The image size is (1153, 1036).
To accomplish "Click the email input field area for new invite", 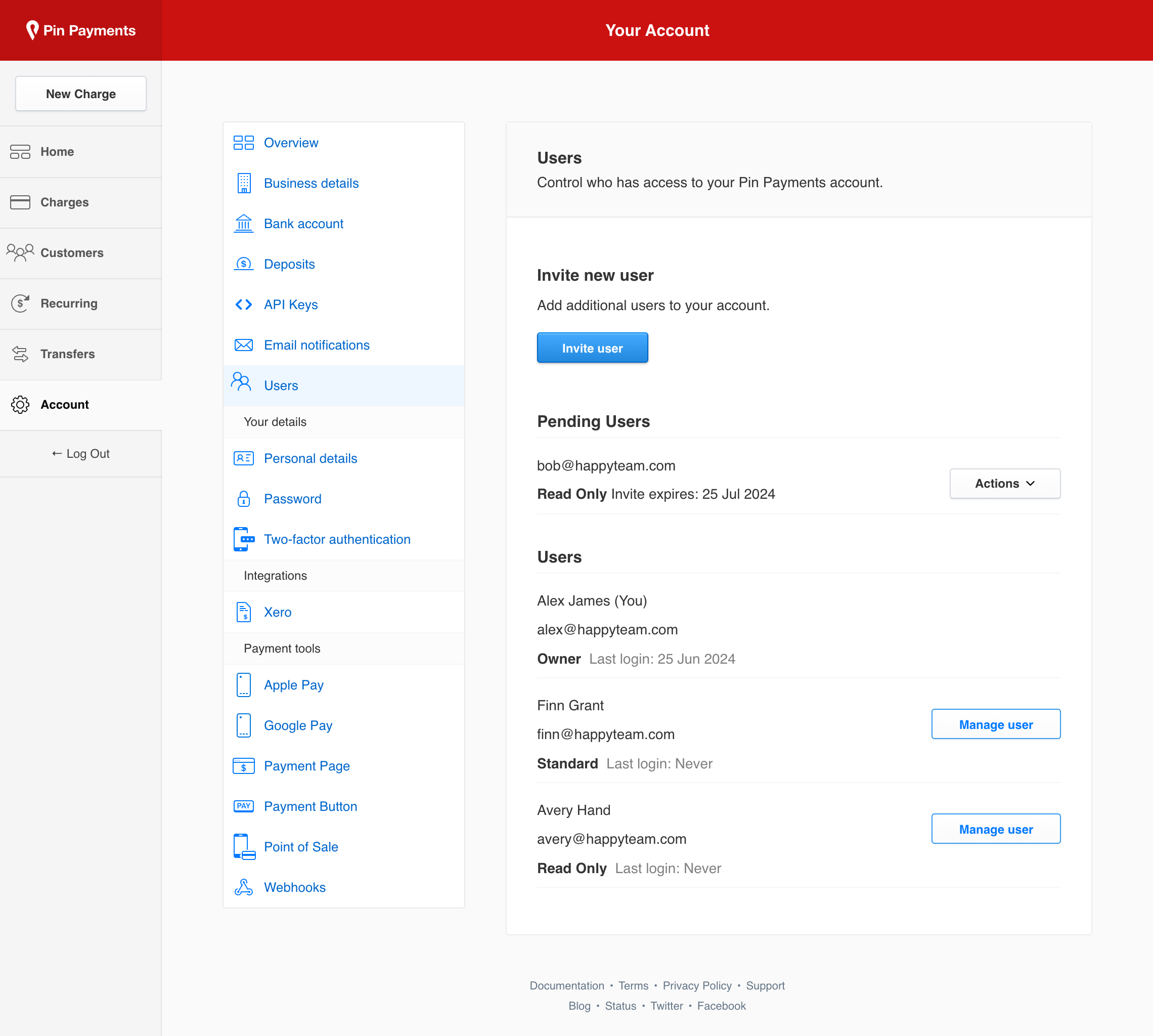I will pos(592,348).
